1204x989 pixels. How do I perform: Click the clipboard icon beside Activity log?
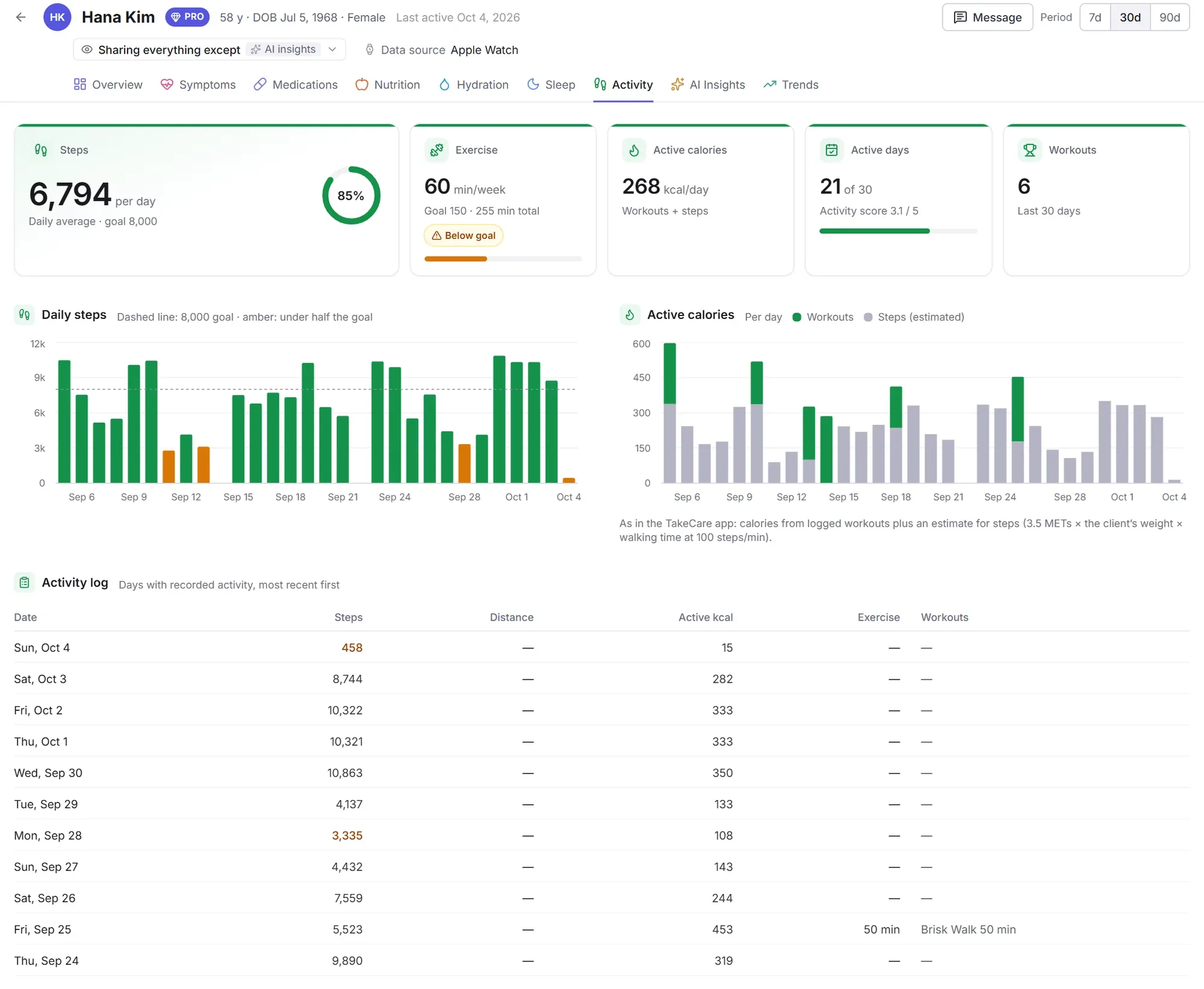[x=24, y=583]
